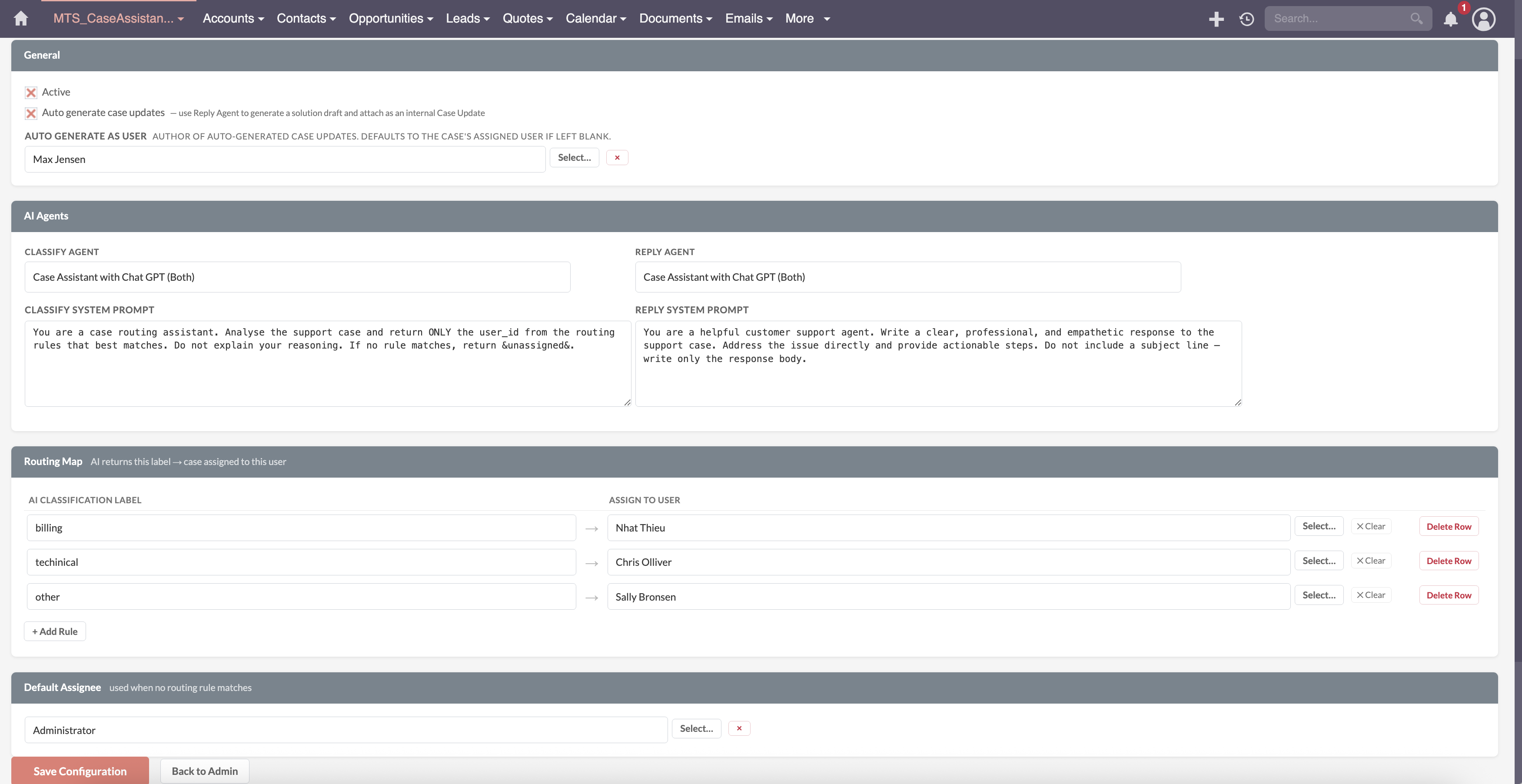Open notifications via the bell icon

tap(1451, 20)
